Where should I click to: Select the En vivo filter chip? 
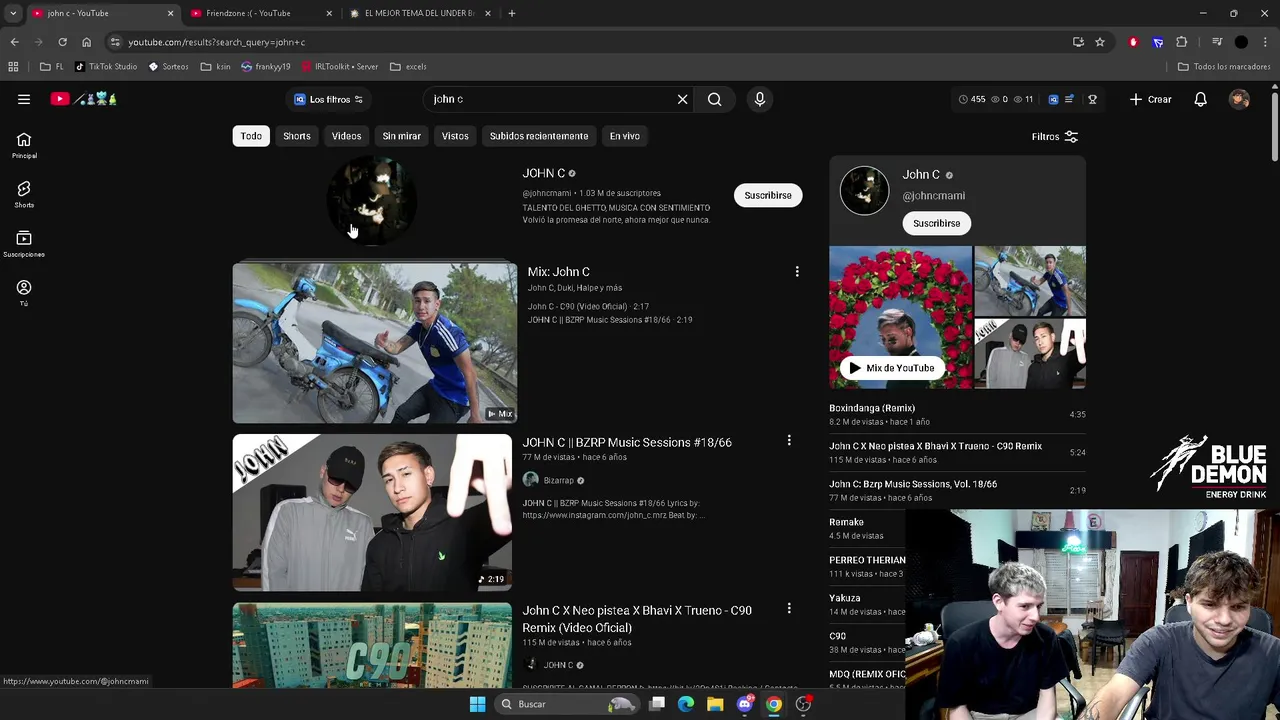click(625, 136)
